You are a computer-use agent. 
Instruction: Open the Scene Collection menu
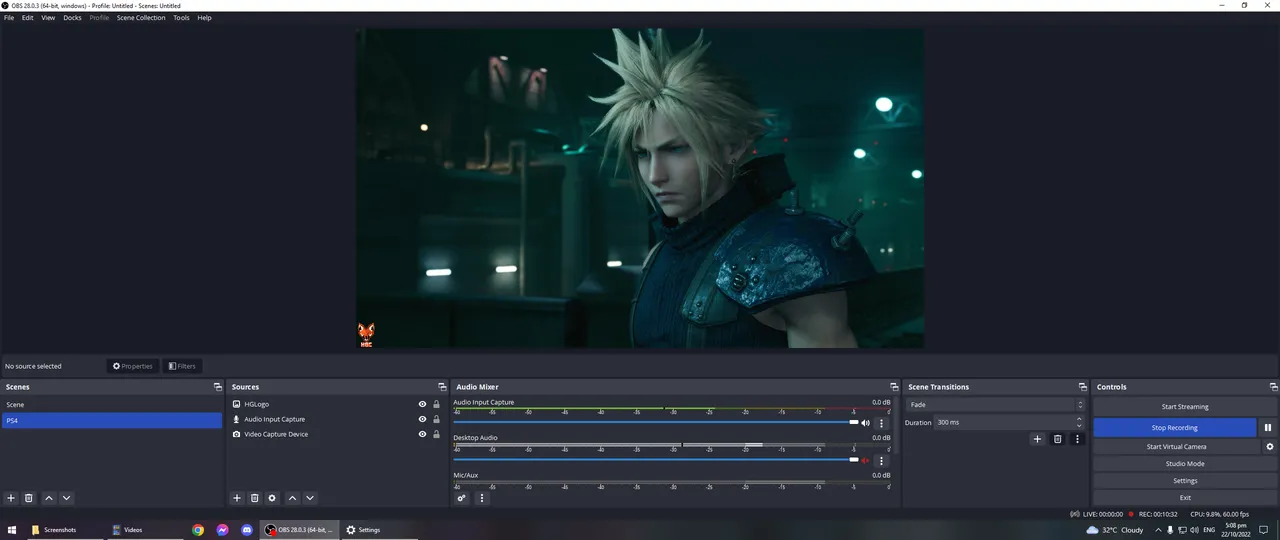pyautogui.click(x=141, y=18)
